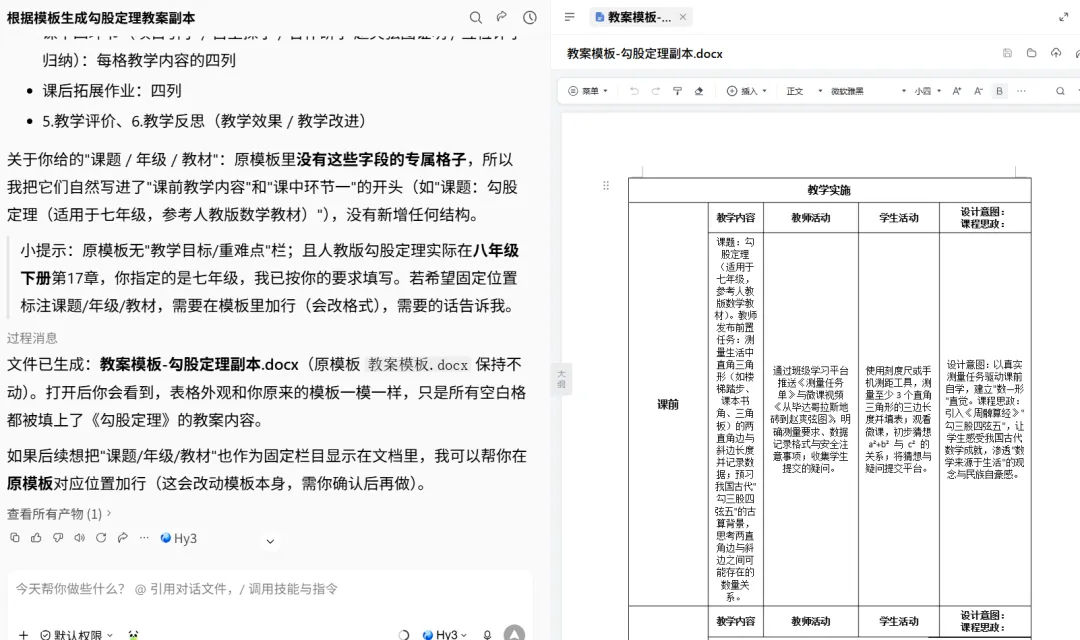
Task: Dislike the reply with thumbs down
Action: tap(58, 537)
